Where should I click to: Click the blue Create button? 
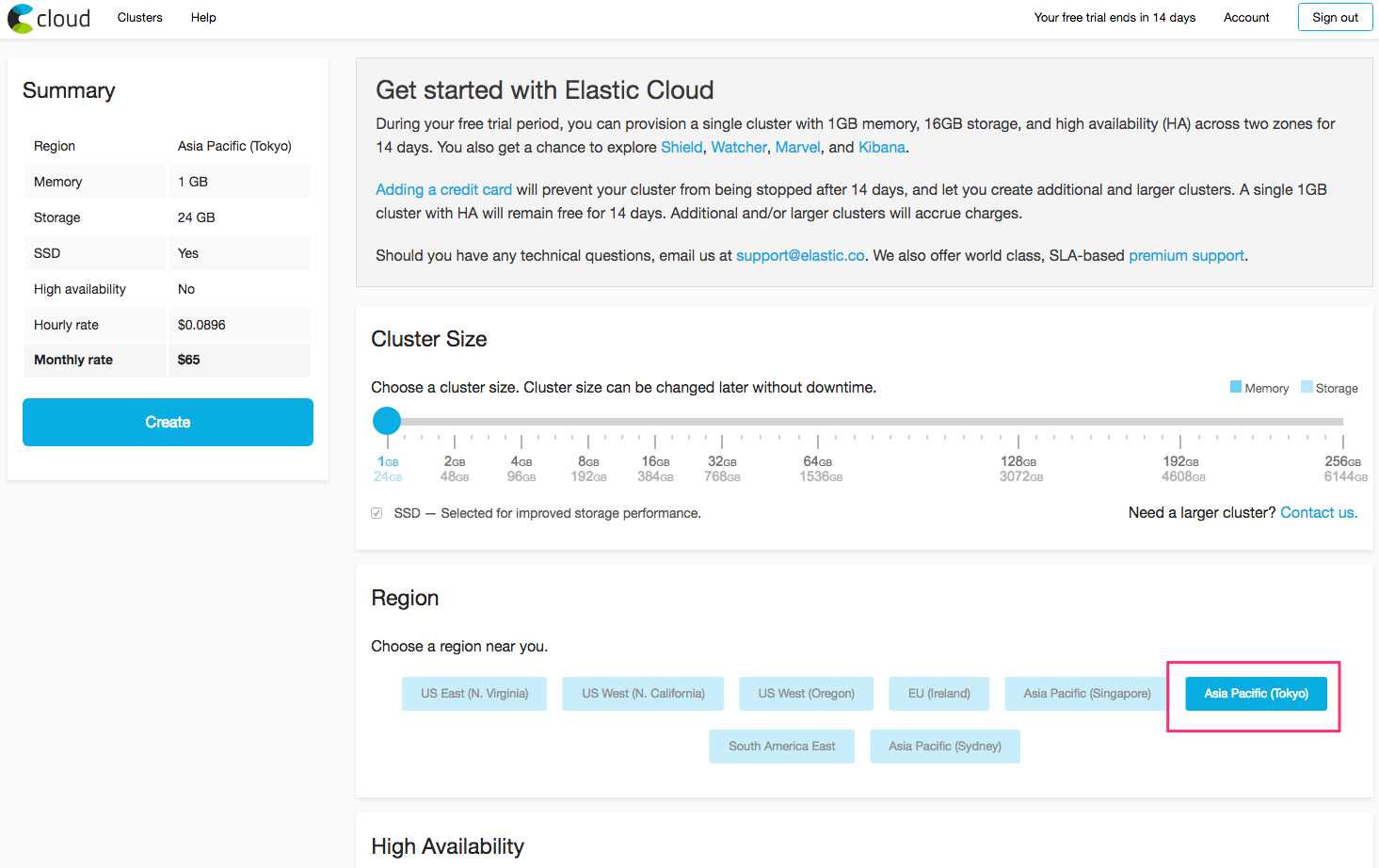168,422
